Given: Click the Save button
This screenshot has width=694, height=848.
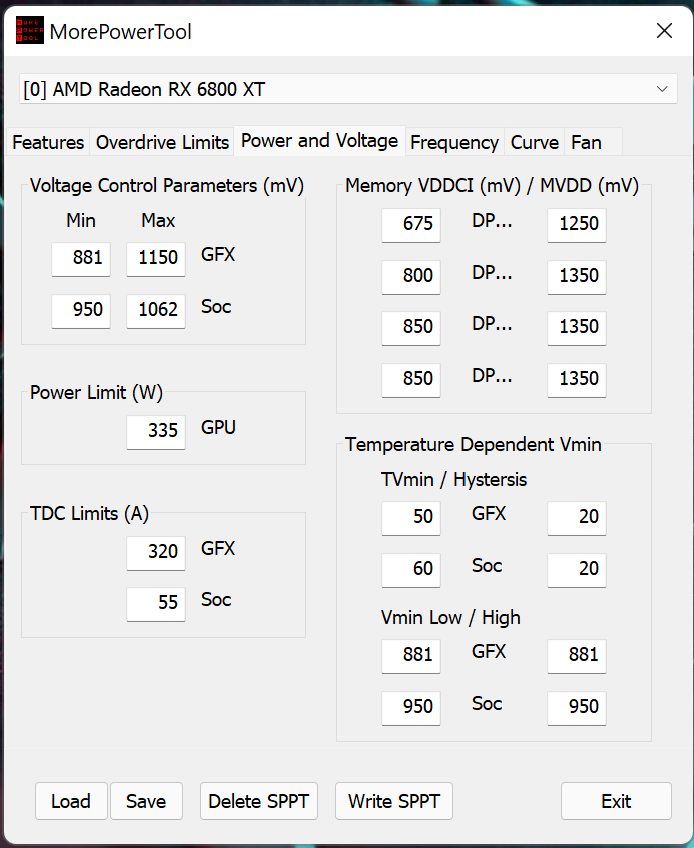Looking at the screenshot, I should pyautogui.click(x=146, y=801).
